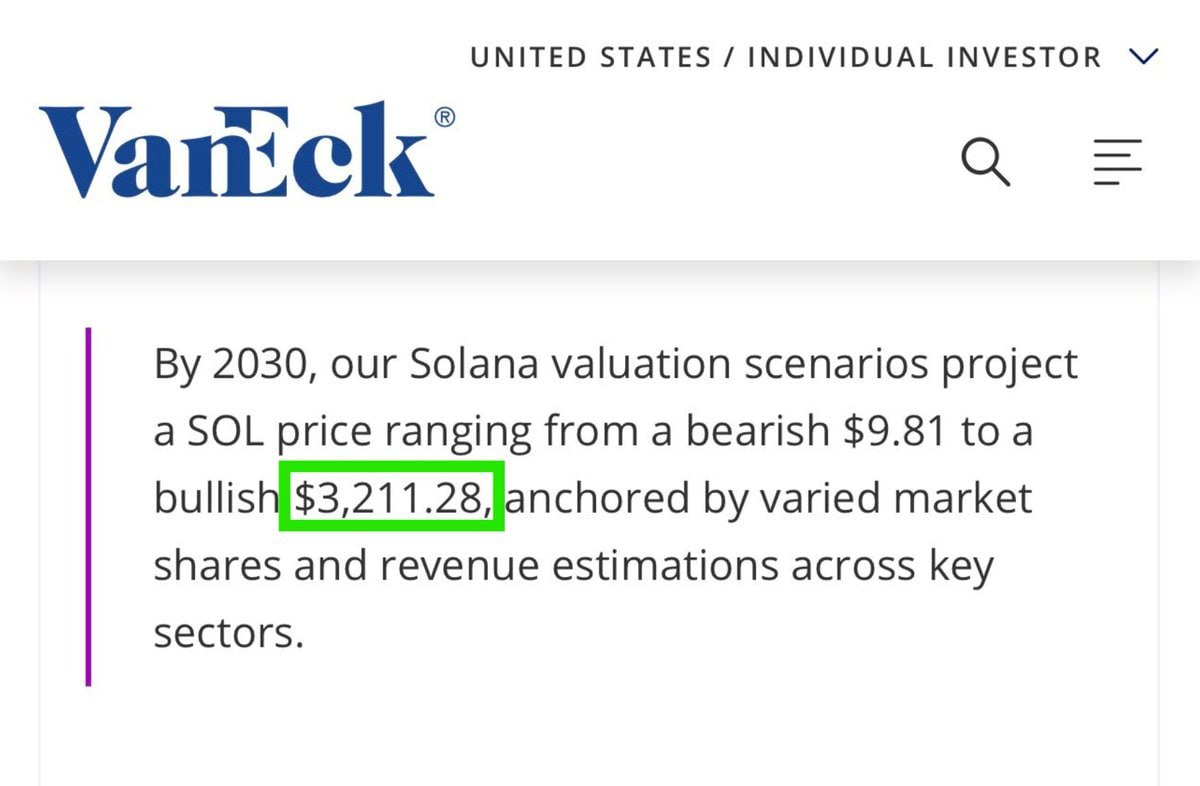Open the search magnifier icon

986,162
